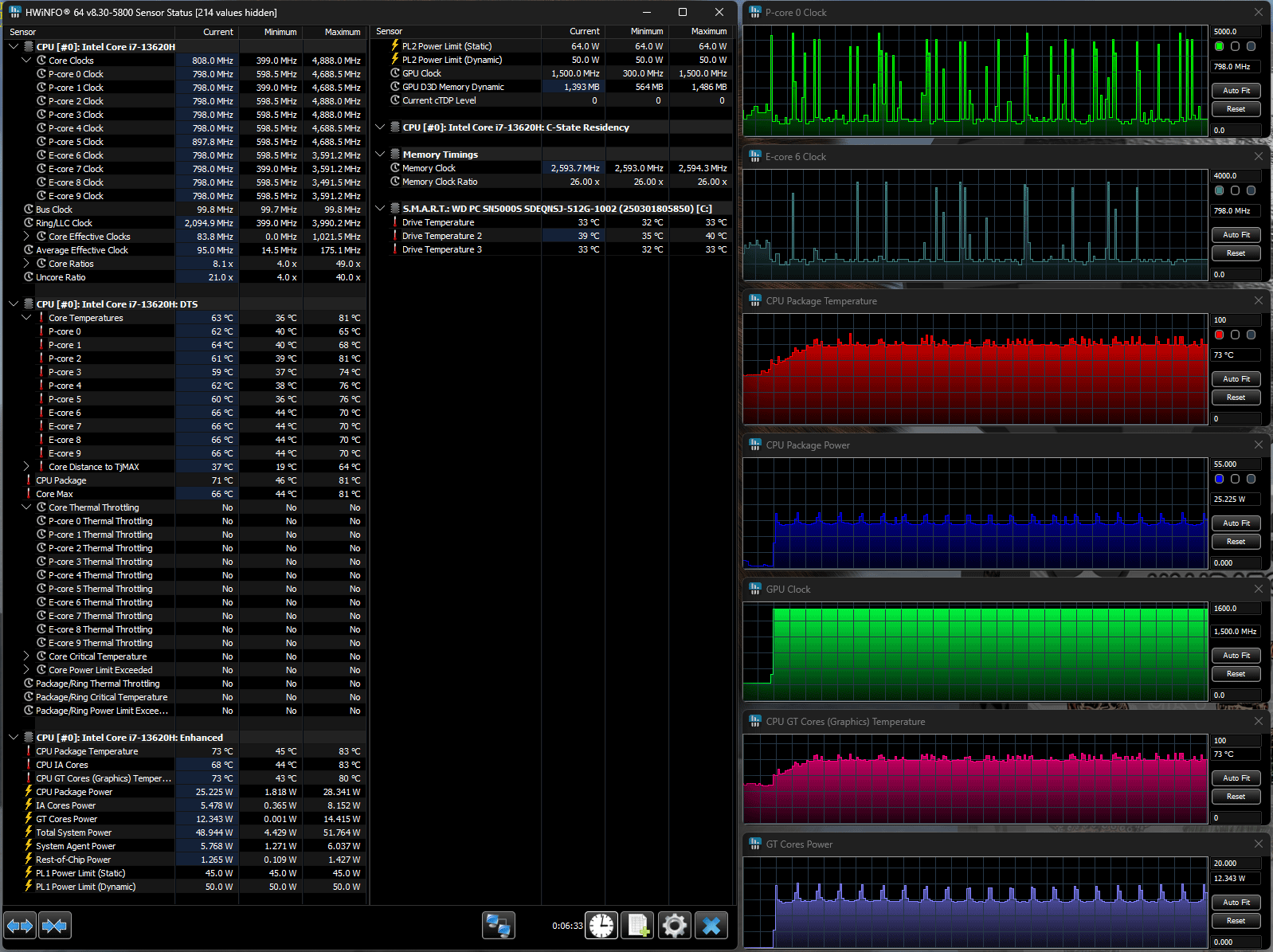
Task: Collapse the Core Clocks tree row
Action: 26,61
